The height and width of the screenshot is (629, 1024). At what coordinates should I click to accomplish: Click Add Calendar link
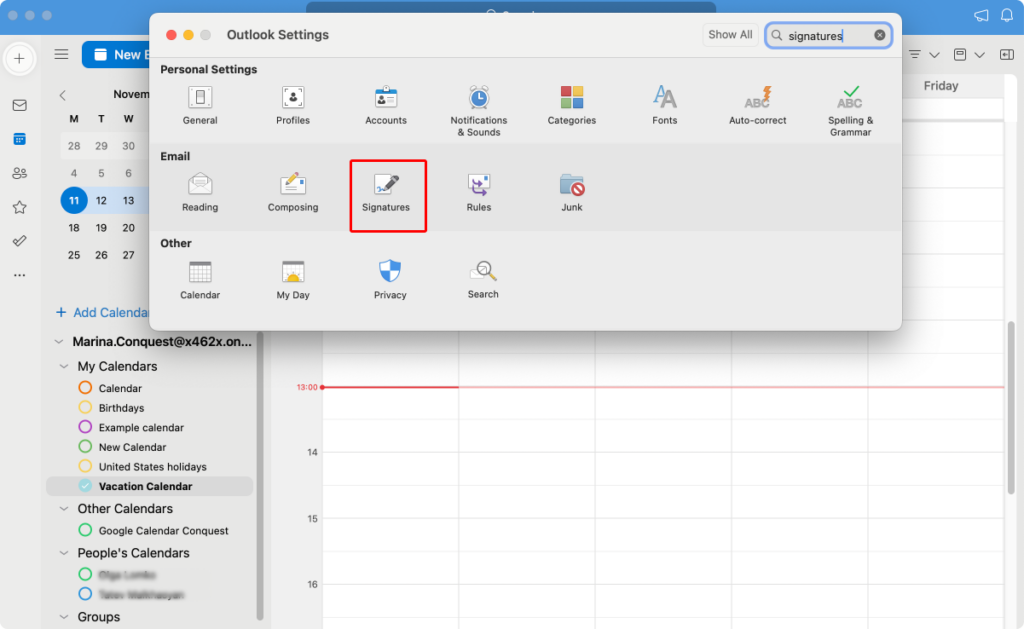pyautogui.click(x=103, y=313)
